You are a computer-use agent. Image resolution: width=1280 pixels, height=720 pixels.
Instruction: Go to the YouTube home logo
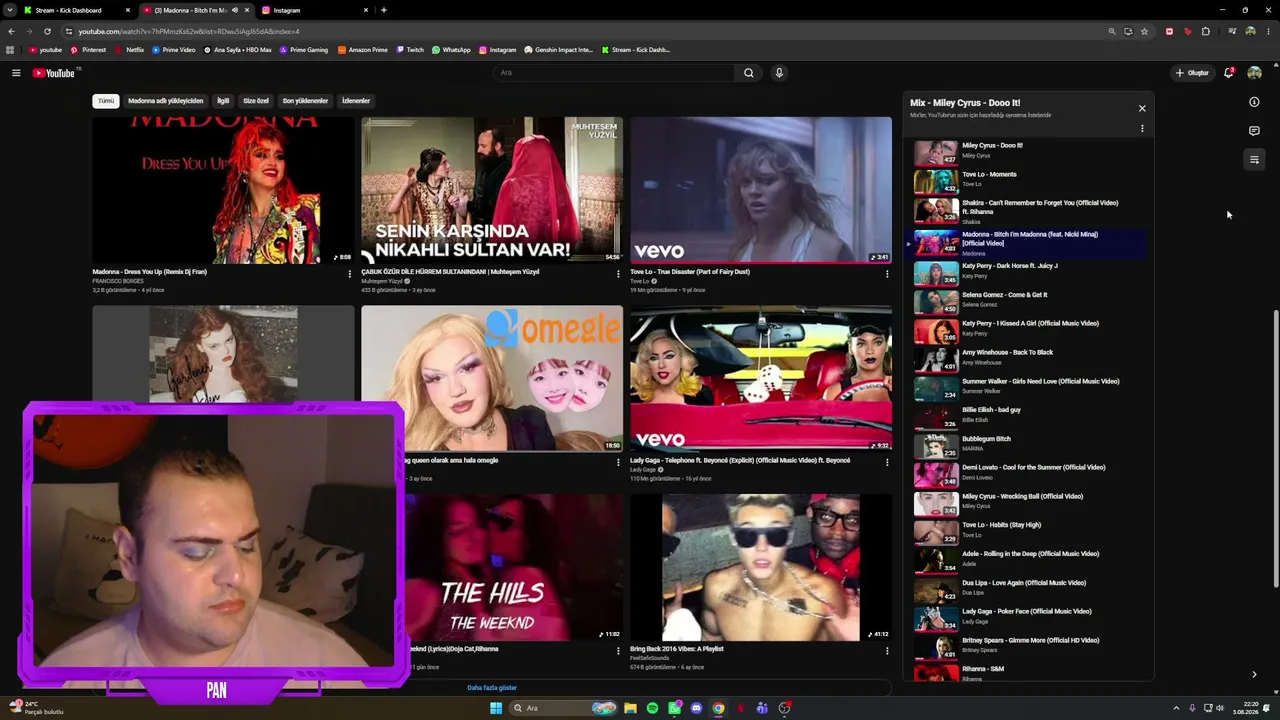tap(54, 73)
